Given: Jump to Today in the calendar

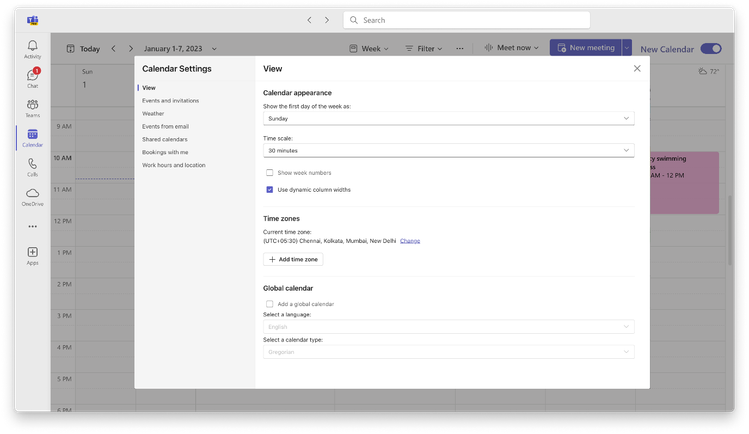Looking at the screenshot, I should click(83, 49).
